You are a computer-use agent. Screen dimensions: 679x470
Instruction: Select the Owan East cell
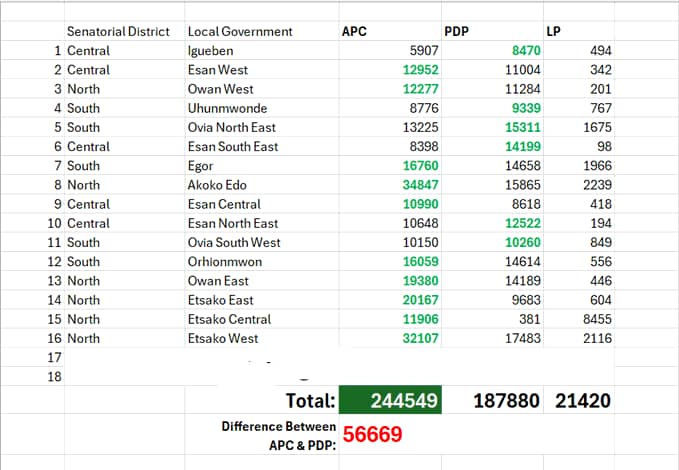(x=262, y=280)
